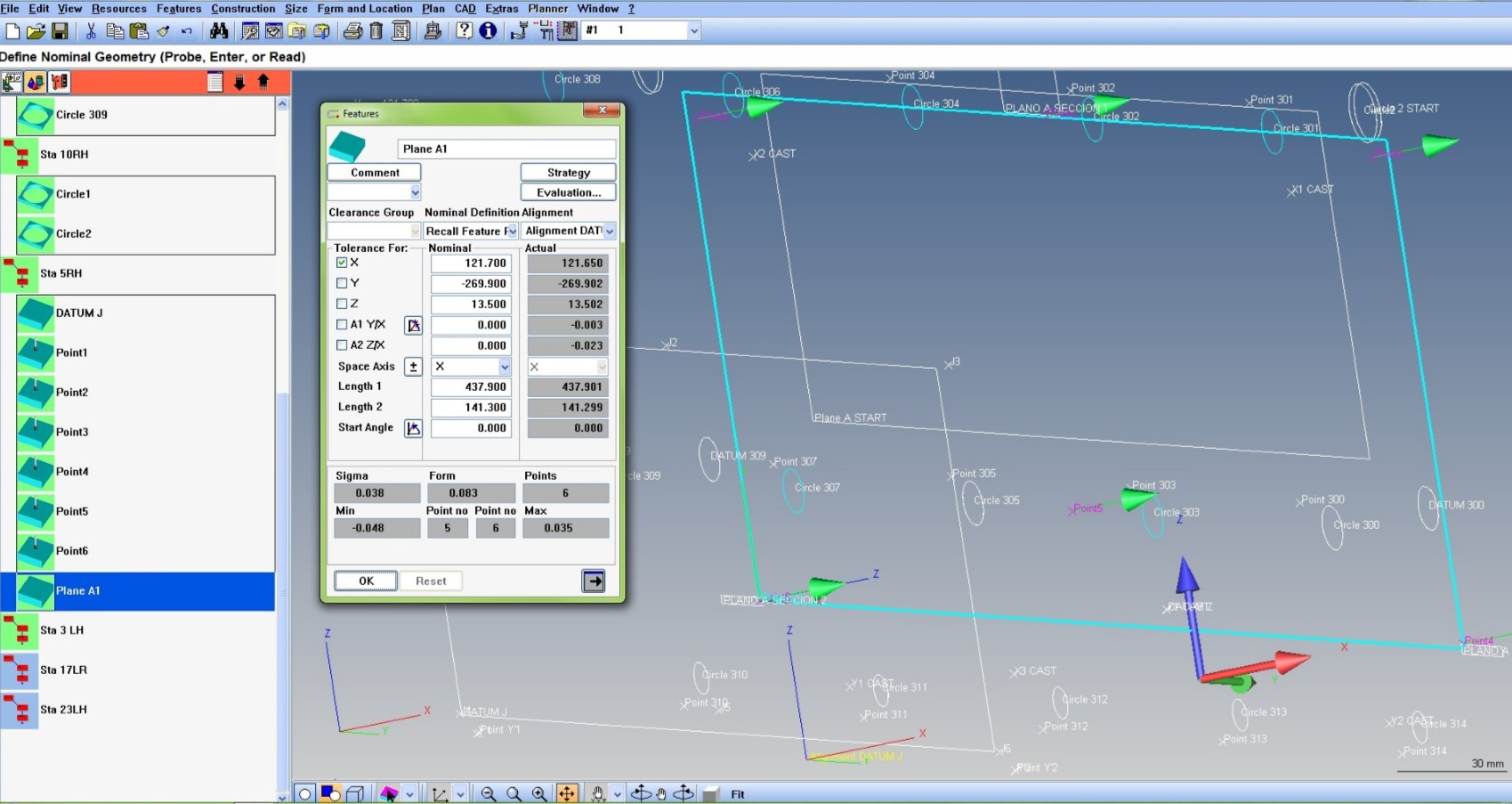The width and height of the screenshot is (1512, 804).
Task: Activate the pan move tool
Action: click(x=567, y=793)
